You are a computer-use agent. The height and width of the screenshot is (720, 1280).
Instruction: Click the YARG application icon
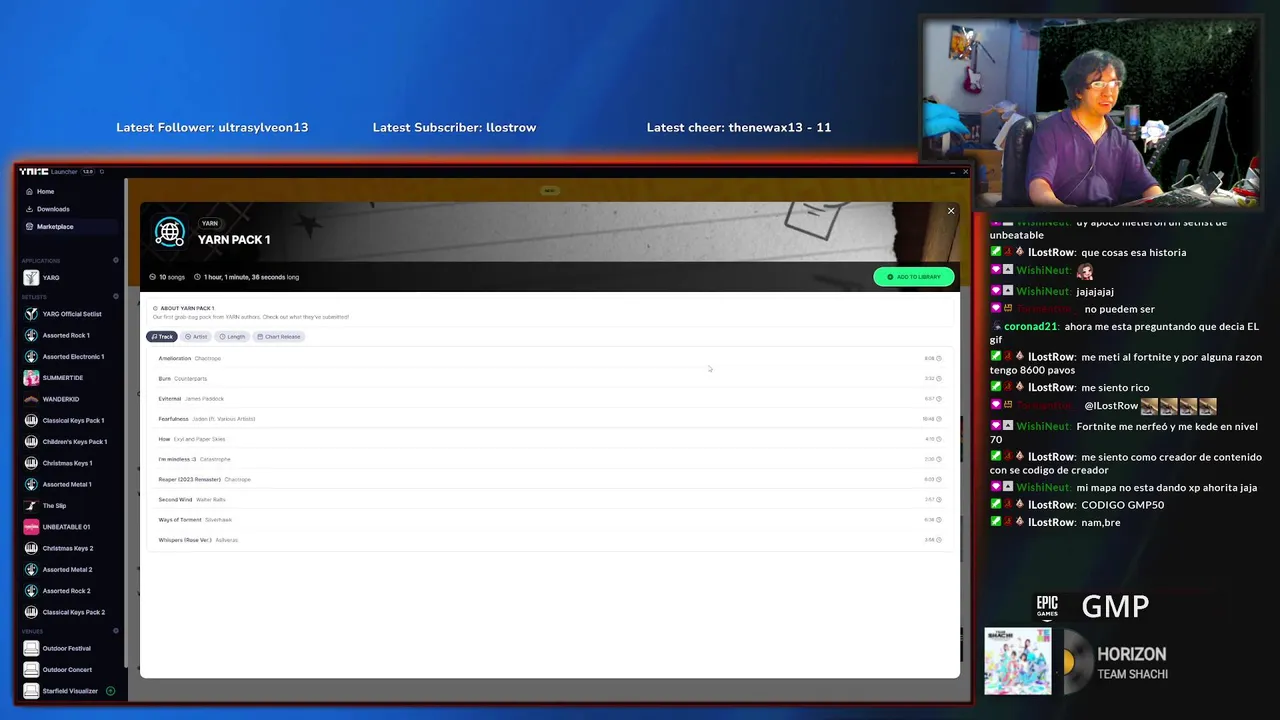pyautogui.click(x=31, y=278)
